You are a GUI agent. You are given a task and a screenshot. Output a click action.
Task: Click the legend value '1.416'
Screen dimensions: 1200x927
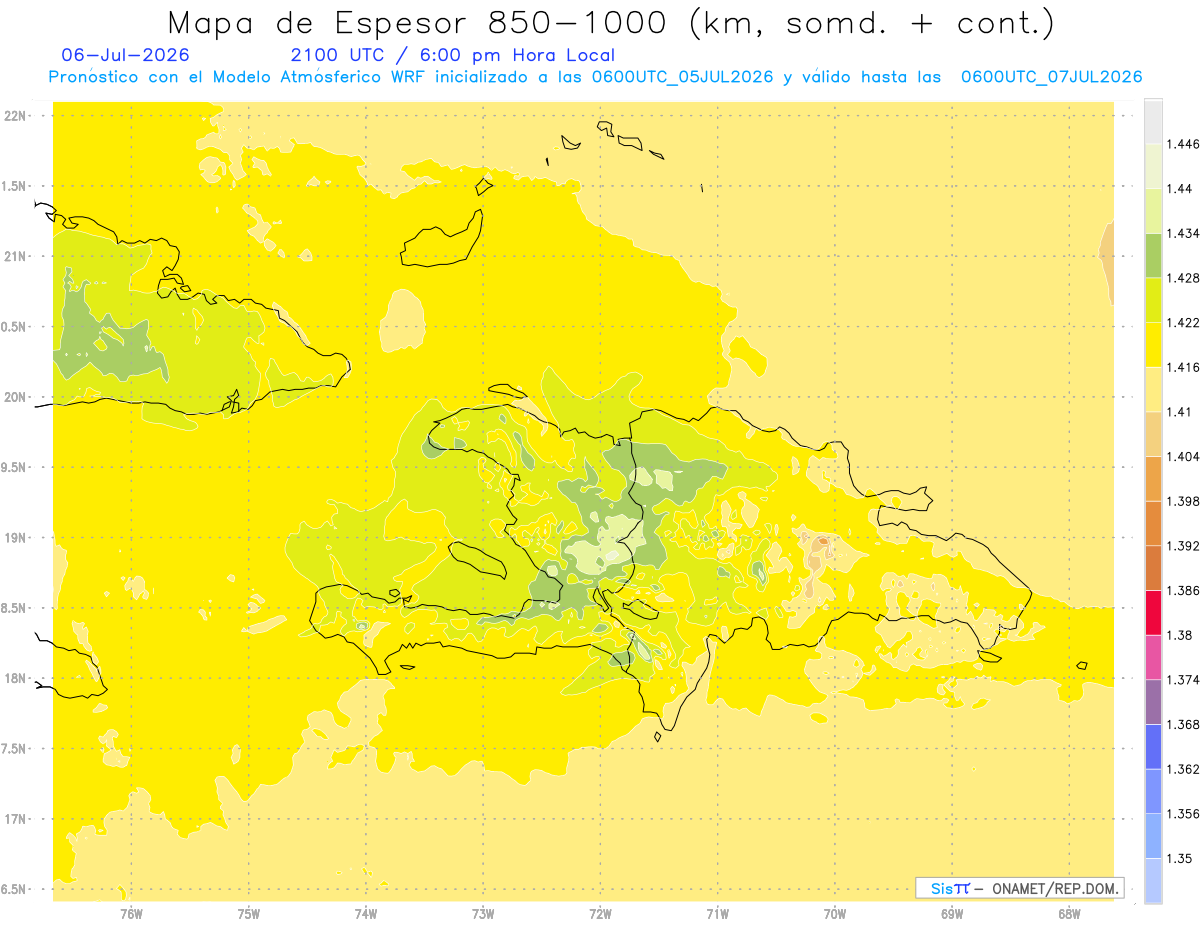[1183, 367]
